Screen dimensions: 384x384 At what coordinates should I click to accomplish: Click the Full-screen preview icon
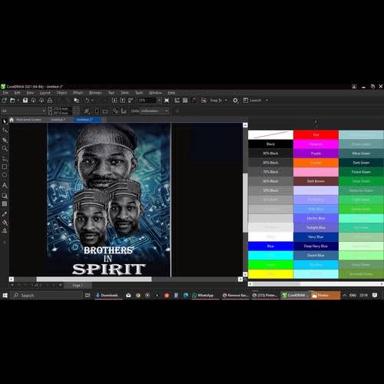[167, 100]
